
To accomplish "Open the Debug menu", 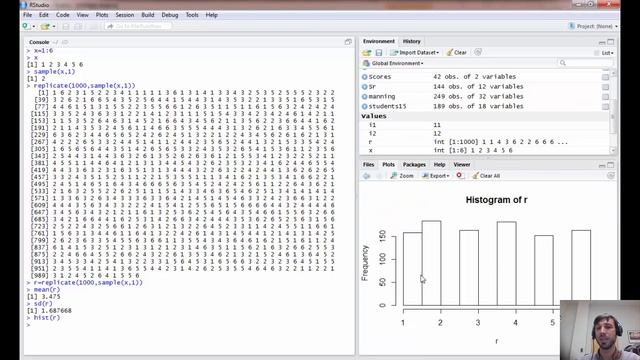I will [170, 15].
